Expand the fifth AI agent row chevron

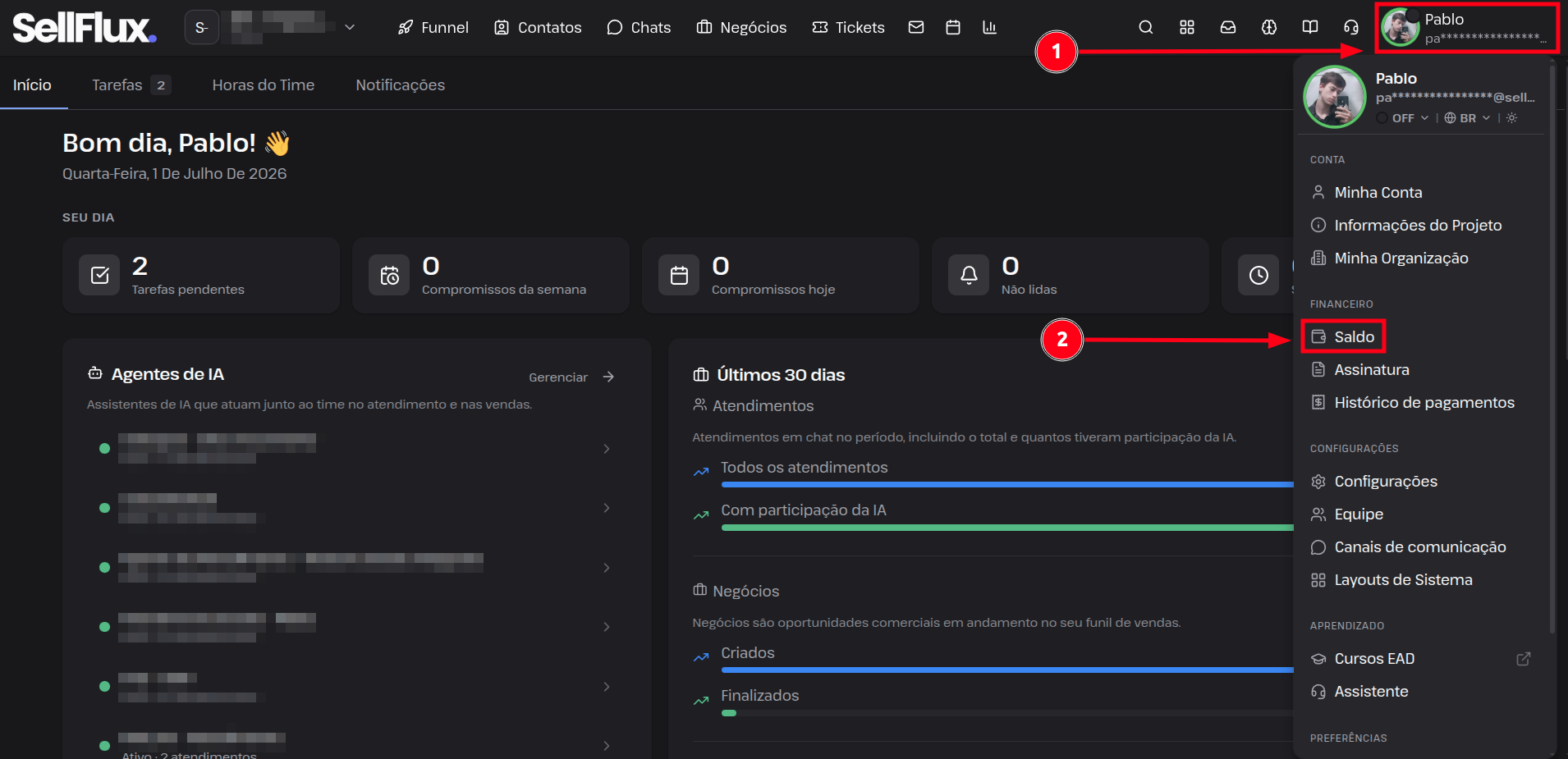pos(607,687)
